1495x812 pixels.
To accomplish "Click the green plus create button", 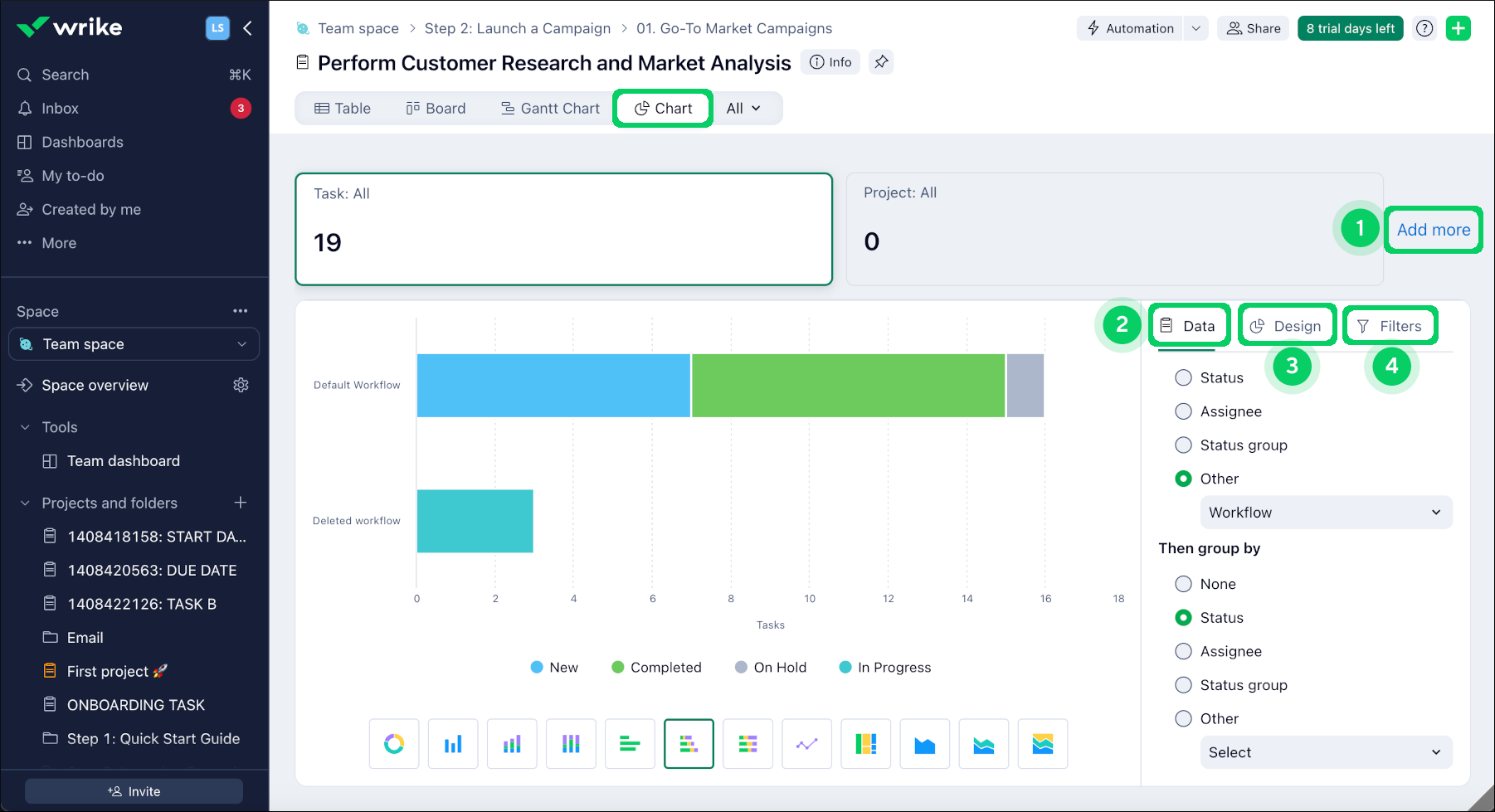I will click(1458, 28).
